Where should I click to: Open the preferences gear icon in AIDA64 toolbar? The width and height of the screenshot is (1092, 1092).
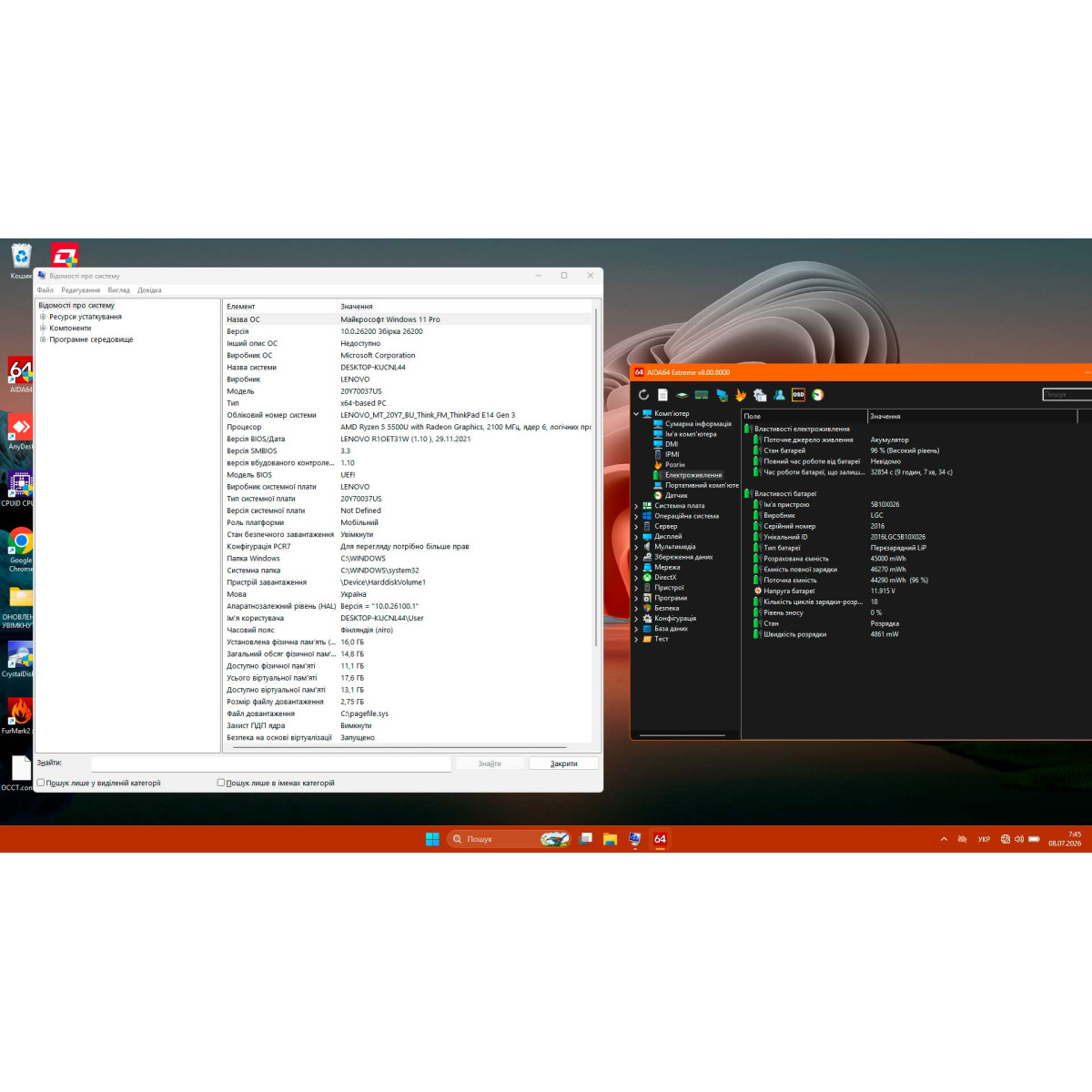pos(760,395)
